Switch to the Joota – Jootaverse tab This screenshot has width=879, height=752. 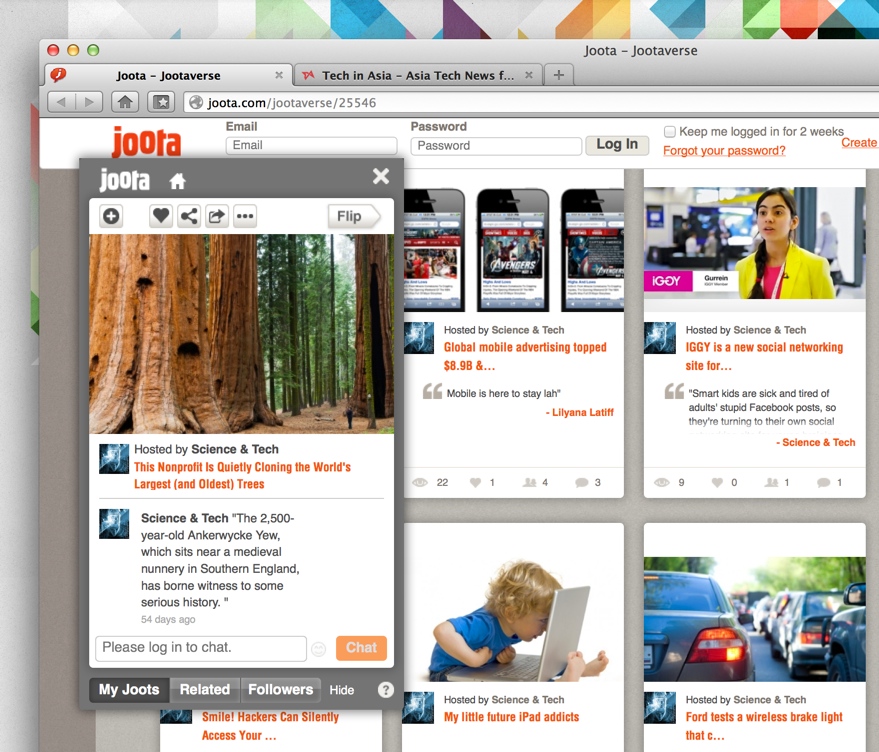168,75
